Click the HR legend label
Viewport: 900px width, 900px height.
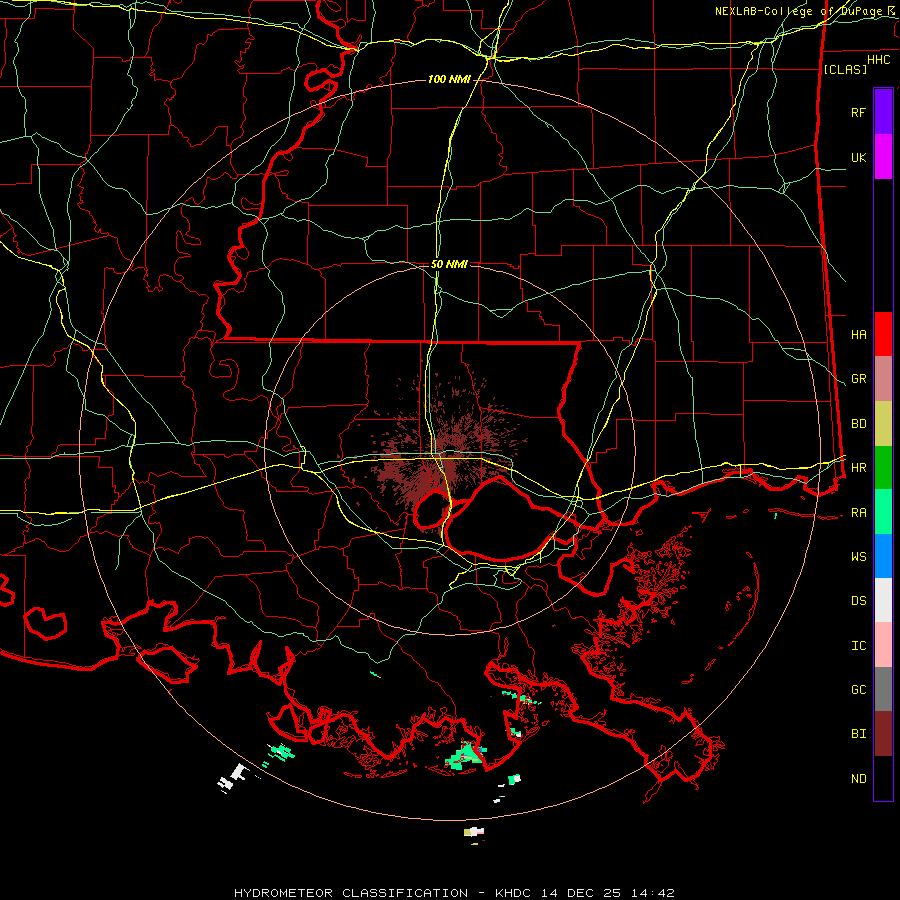[858, 468]
